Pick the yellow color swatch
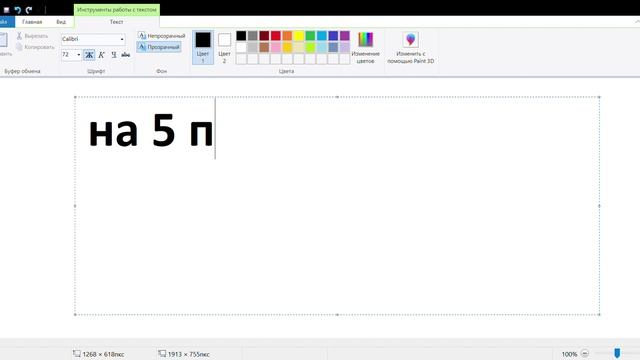The width and height of the screenshot is (640, 360). (x=299, y=36)
